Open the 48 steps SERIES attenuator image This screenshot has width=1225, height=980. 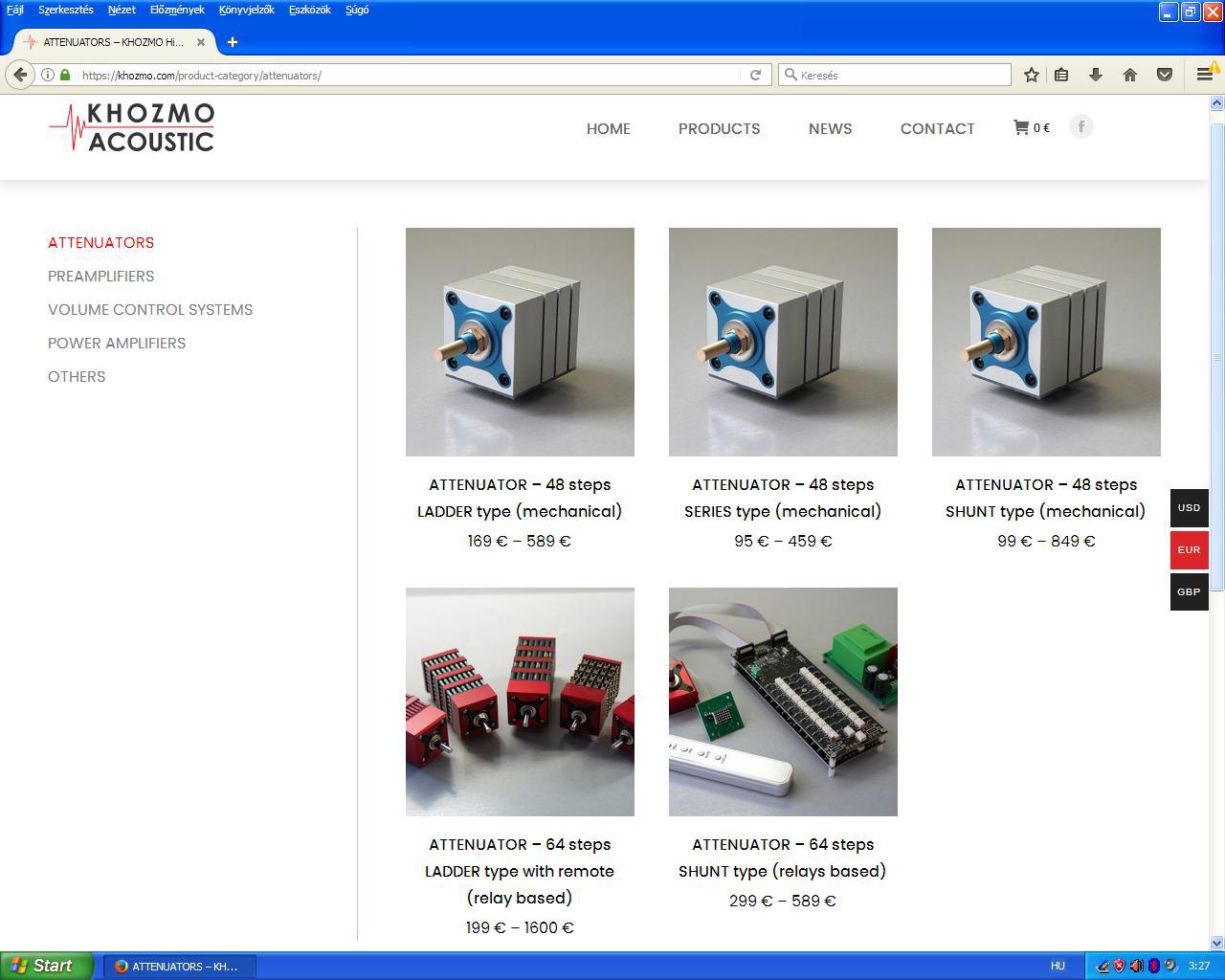[x=783, y=342]
